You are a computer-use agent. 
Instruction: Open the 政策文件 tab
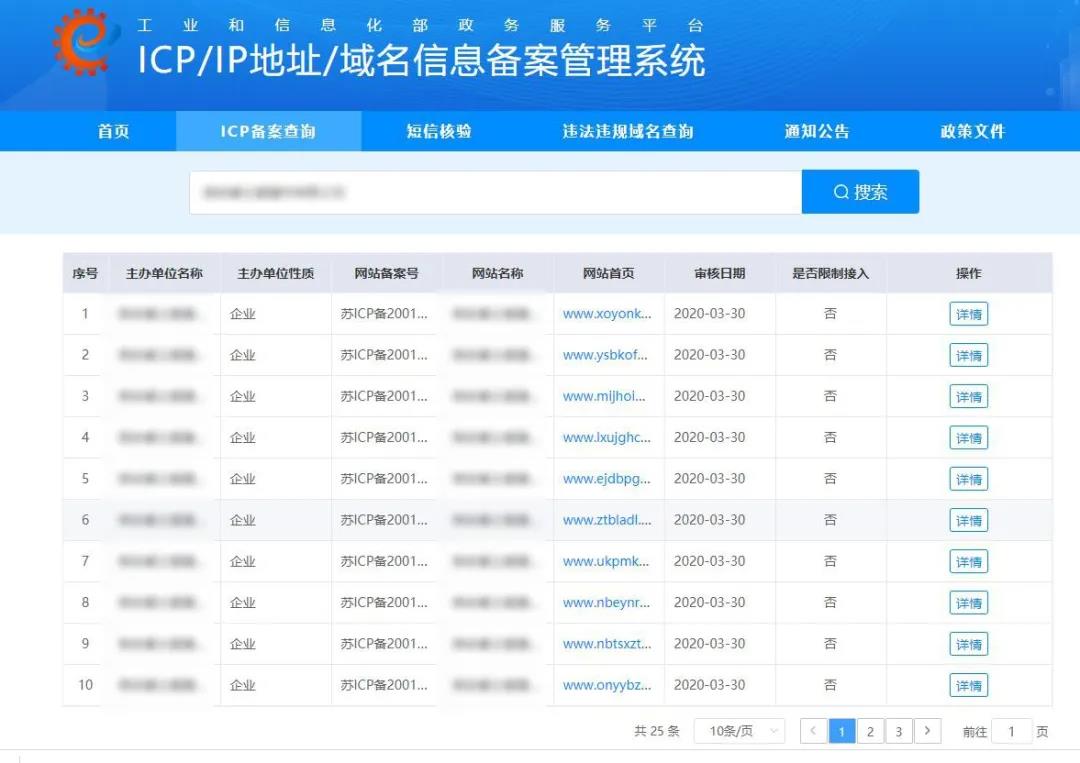pyautogui.click(x=972, y=131)
